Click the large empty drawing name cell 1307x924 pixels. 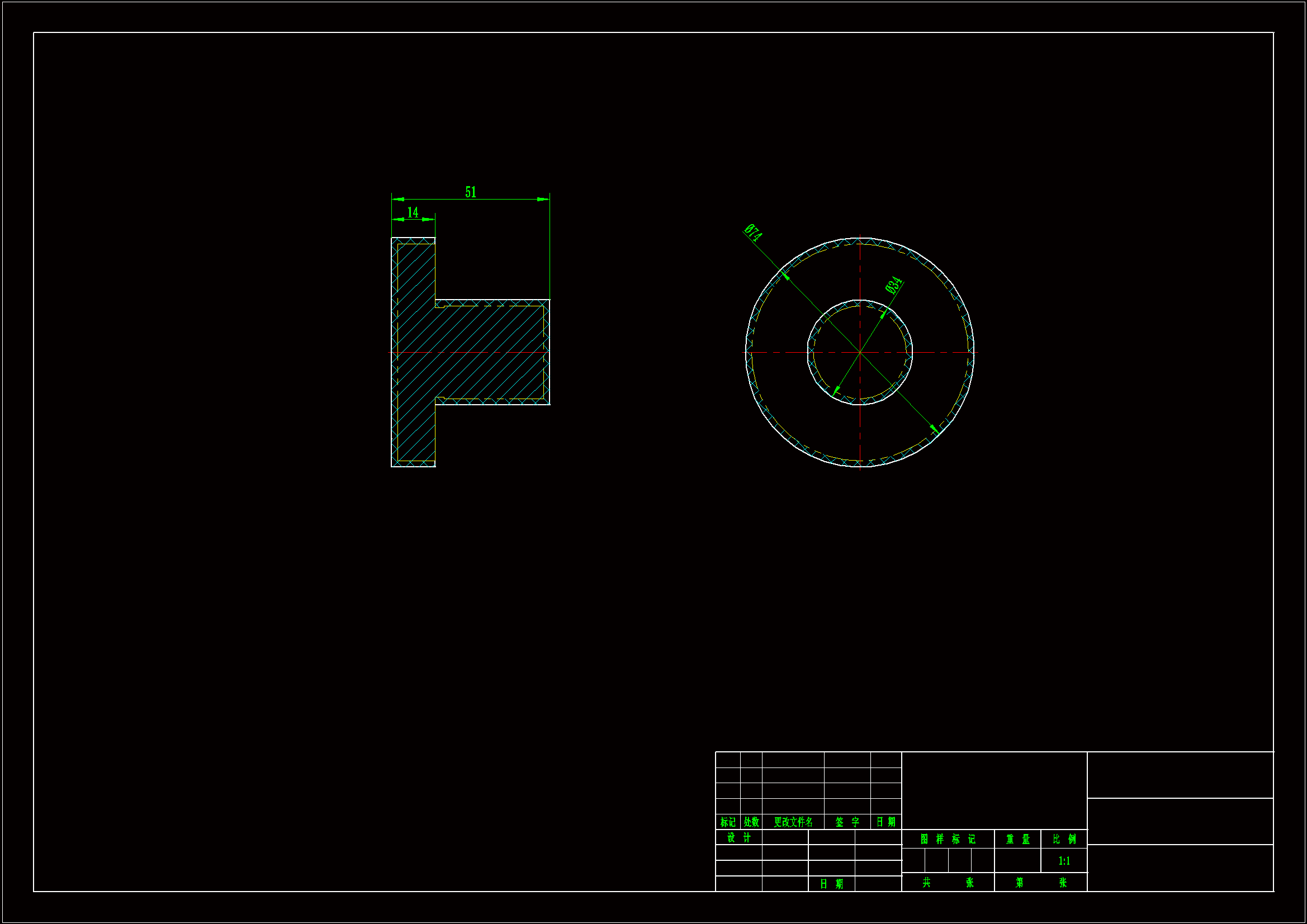click(994, 790)
